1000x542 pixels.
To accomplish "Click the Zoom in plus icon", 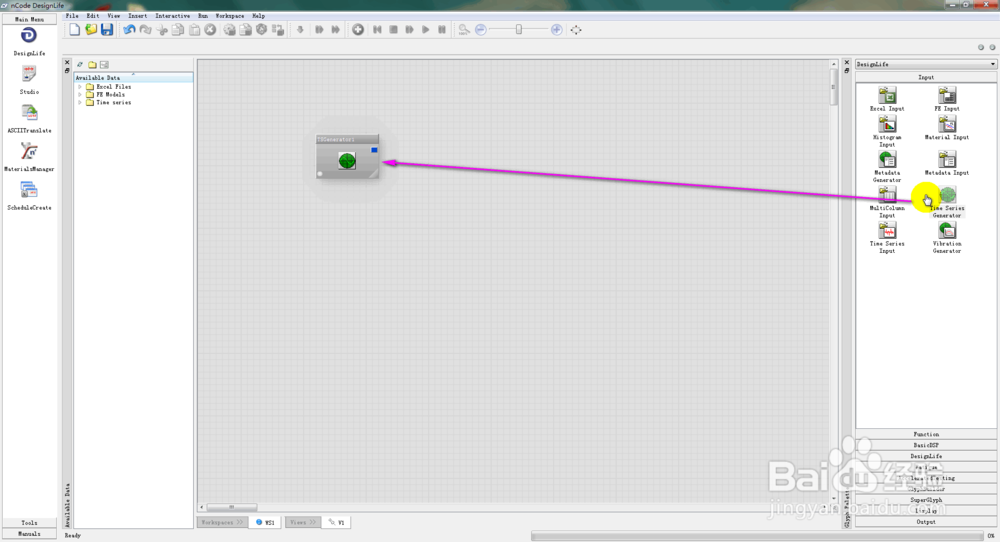I will tap(557, 30).
